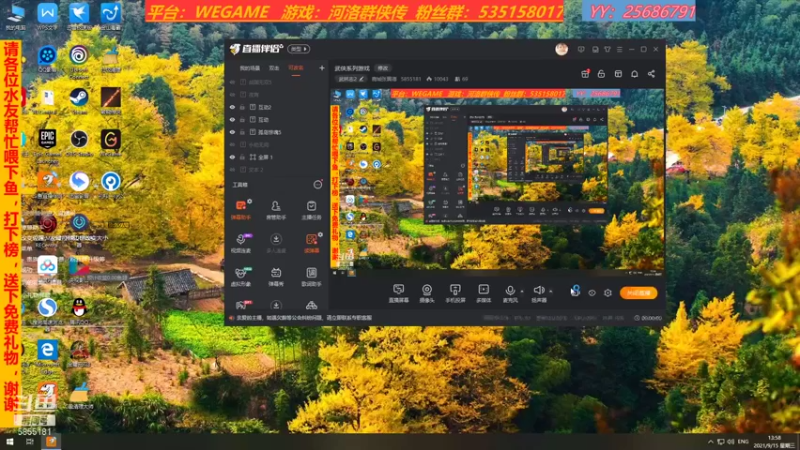Screen dimensions: 800x450
Task: Open the hamburger menu in title bar
Action: [619, 49]
